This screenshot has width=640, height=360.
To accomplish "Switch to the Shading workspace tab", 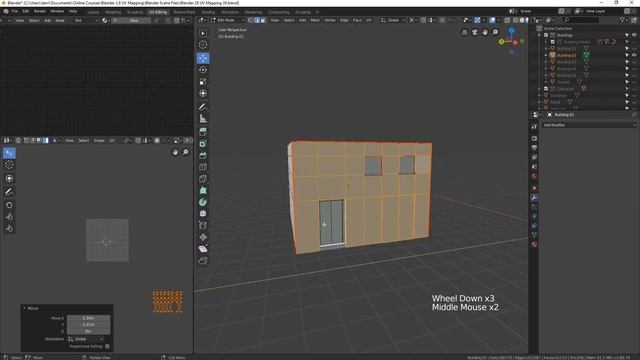I will pos(208,12).
